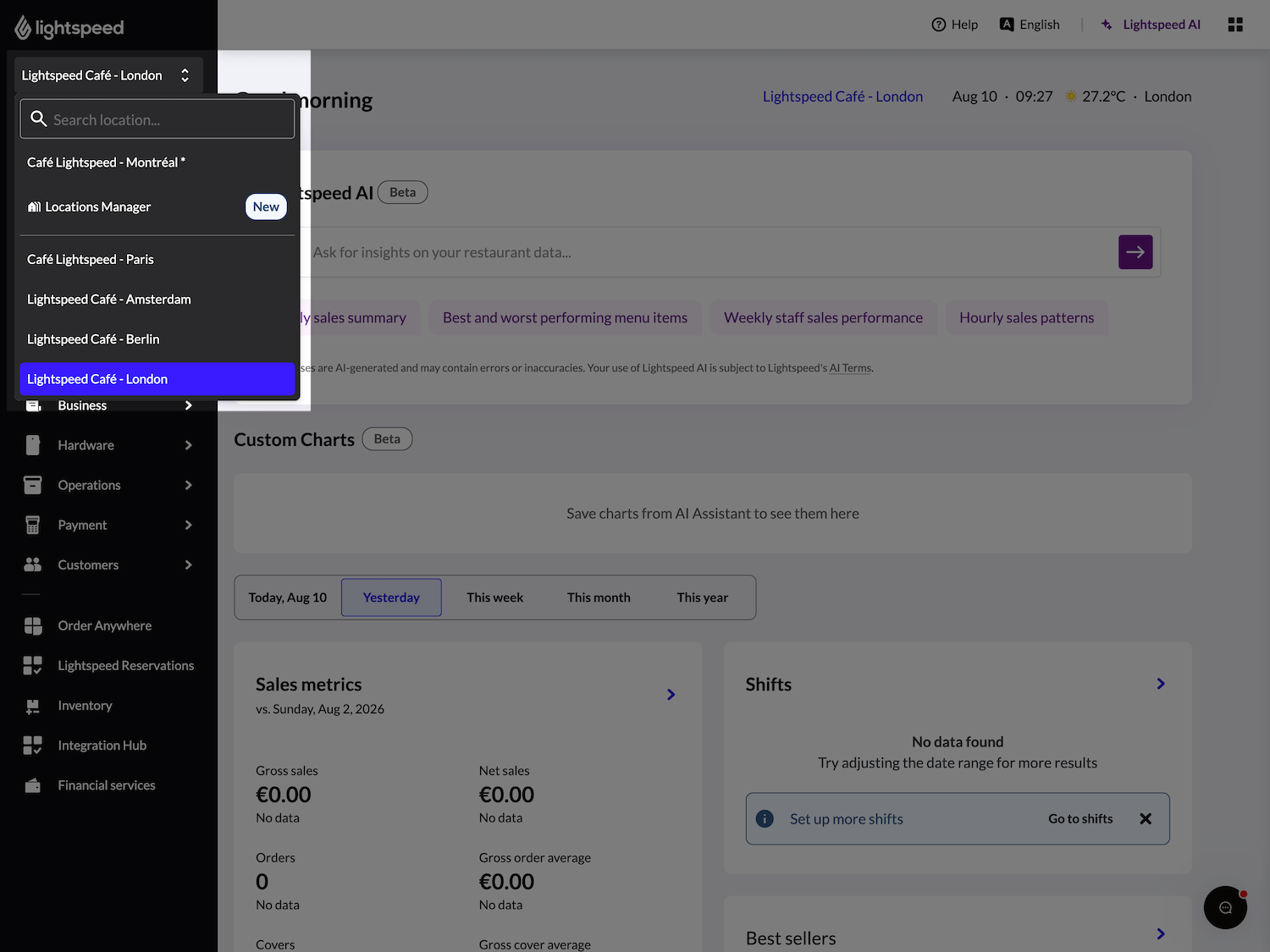
Task: Click the New badge beside Locations Manager
Action: [266, 206]
